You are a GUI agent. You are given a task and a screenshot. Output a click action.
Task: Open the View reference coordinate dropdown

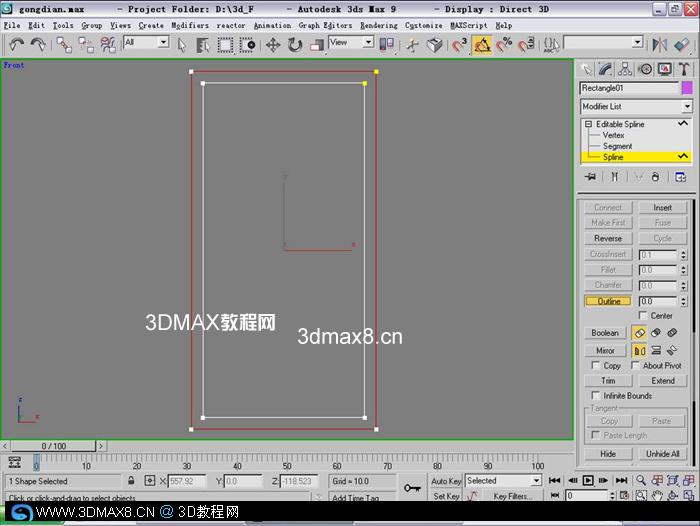coord(368,42)
